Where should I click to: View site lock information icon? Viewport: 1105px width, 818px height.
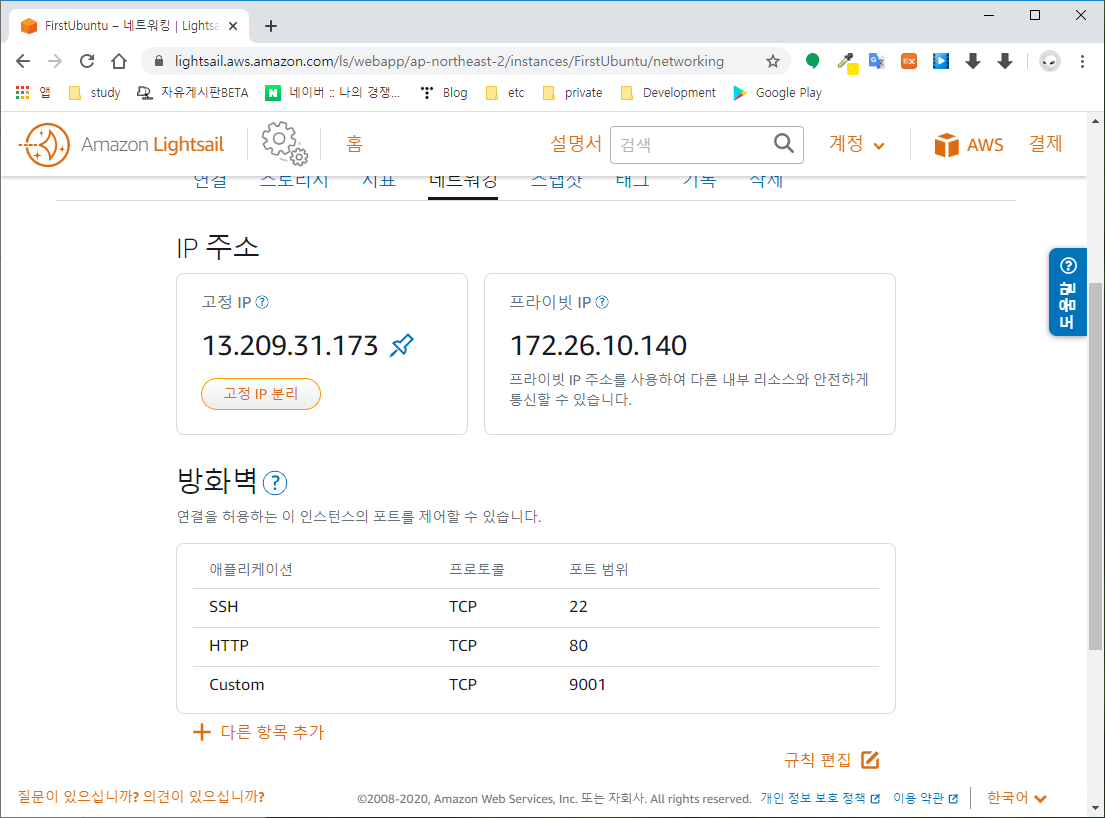click(x=159, y=61)
